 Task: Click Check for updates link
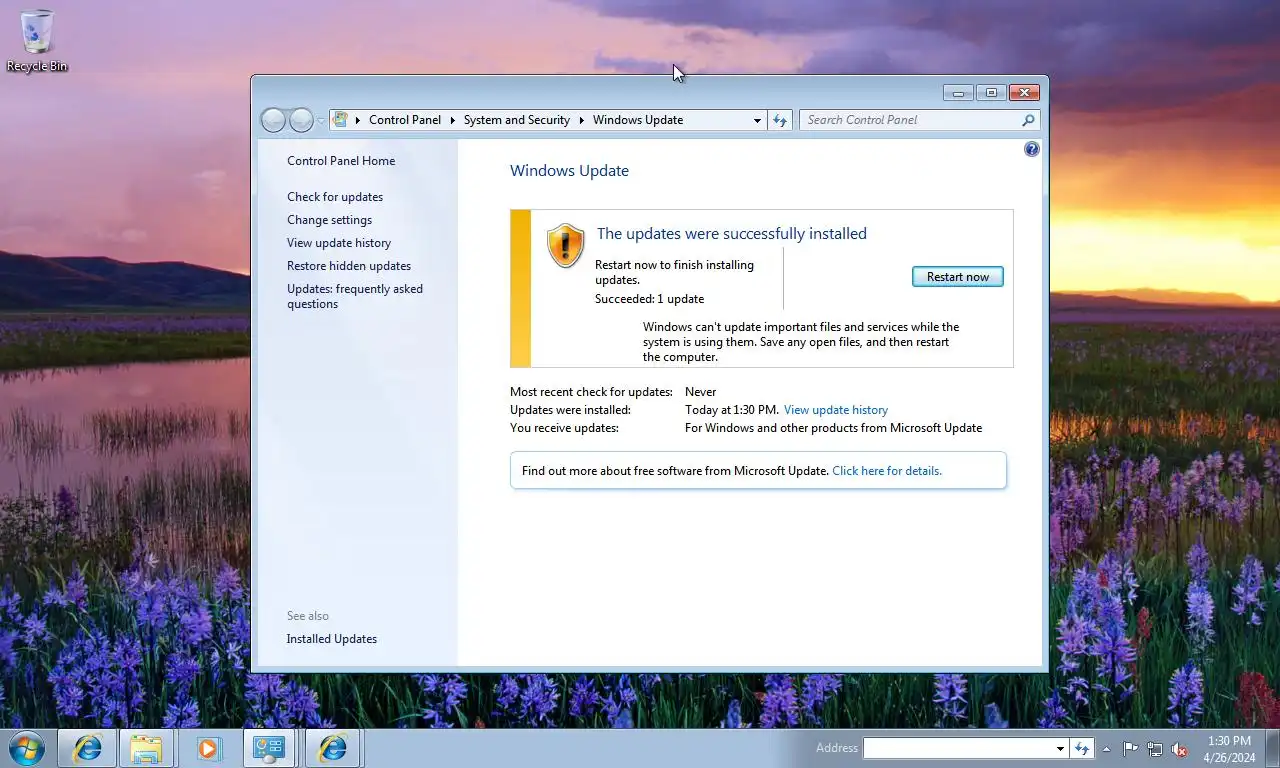click(x=335, y=197)
